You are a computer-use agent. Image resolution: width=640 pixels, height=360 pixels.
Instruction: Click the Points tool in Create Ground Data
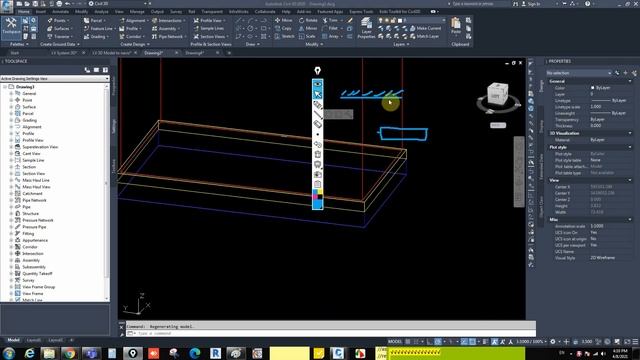pyautogui.click(x=58, y=20)
